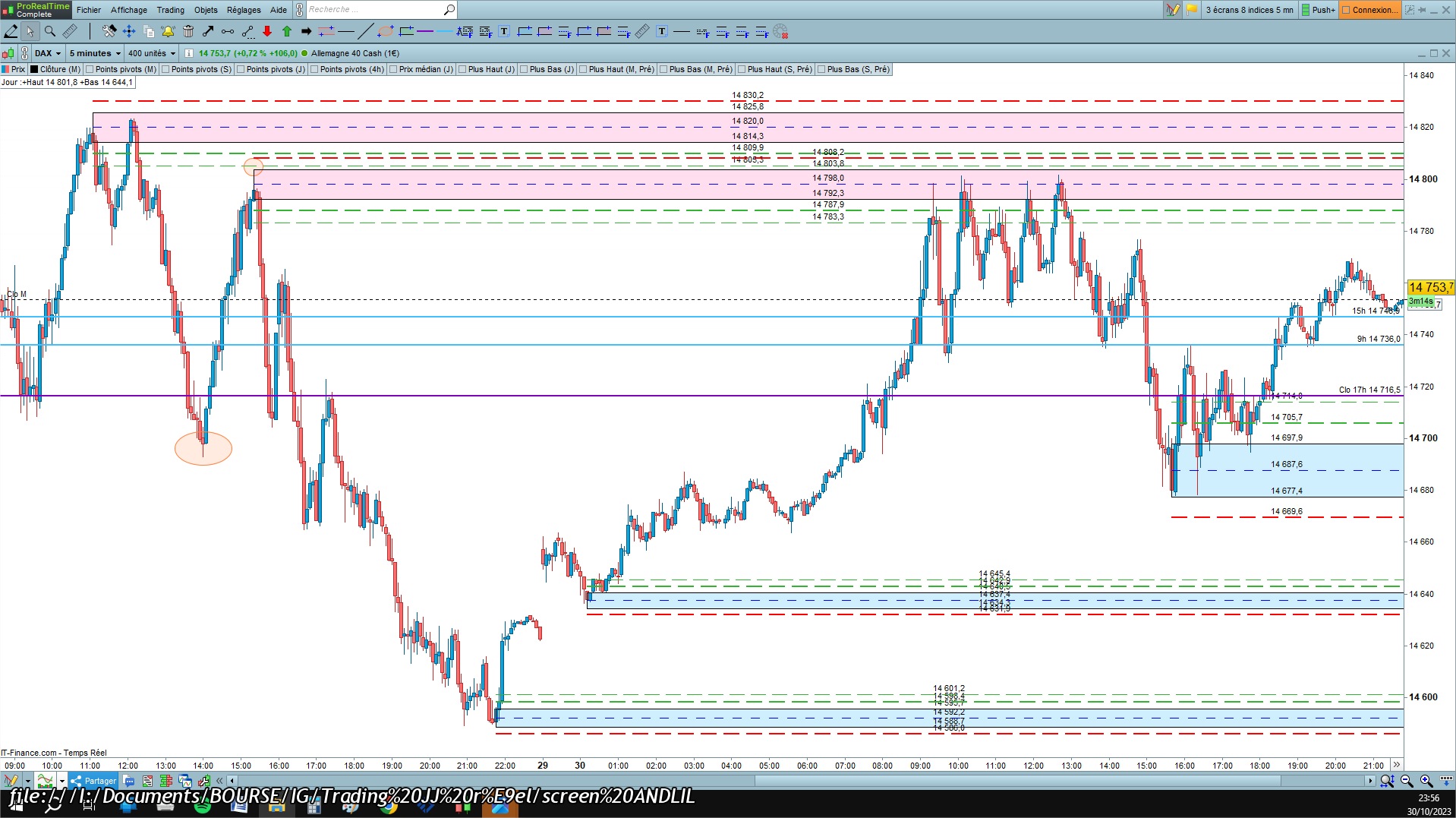Open the 5 minutes timeframe dropdown
The image size is (1456, 818).
95,53
